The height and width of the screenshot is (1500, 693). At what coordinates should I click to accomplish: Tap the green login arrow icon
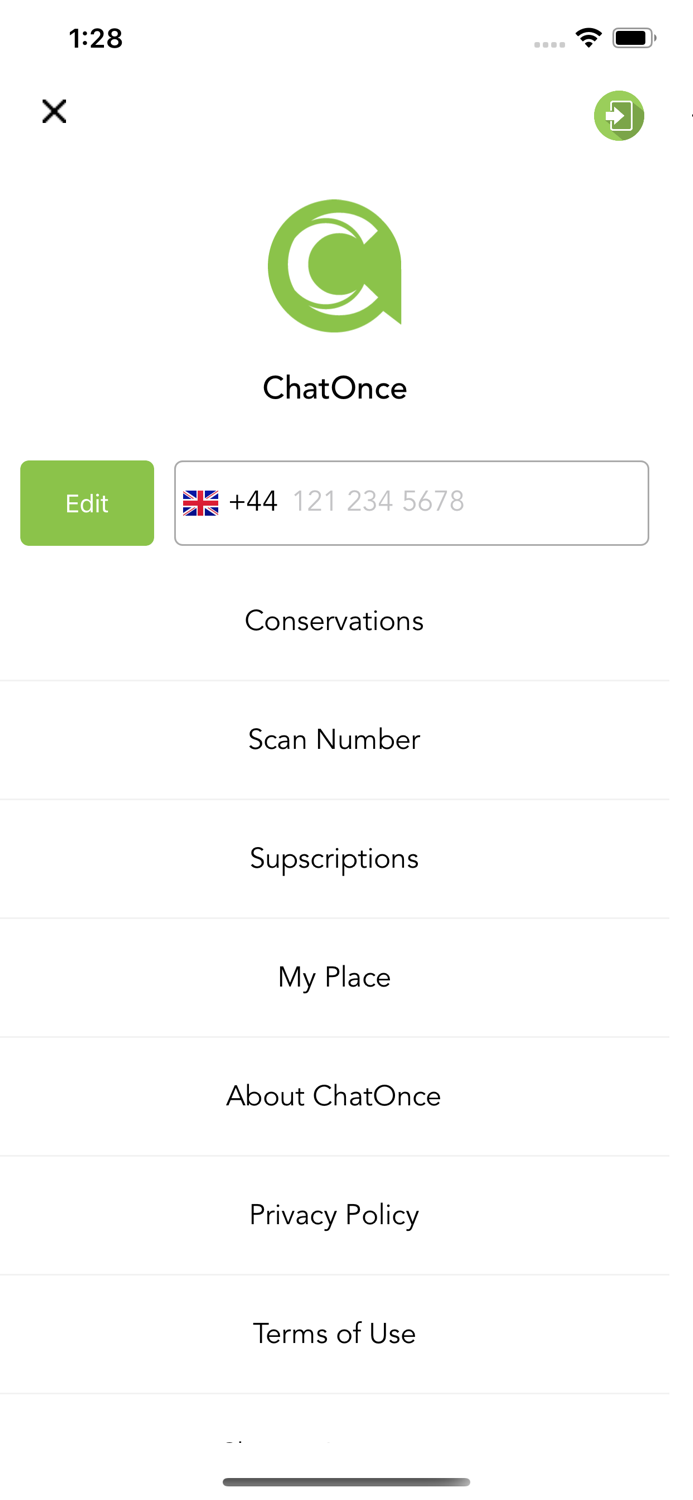point(619,115)
